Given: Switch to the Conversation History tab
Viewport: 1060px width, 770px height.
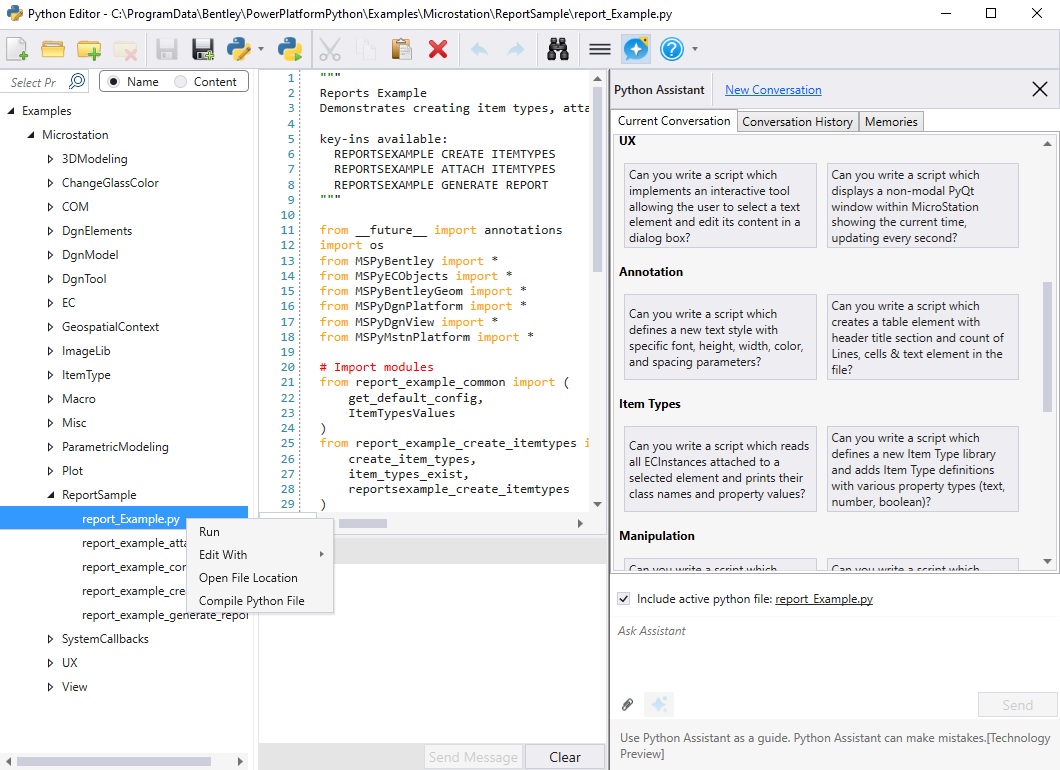Looking at the screenshot, I should coord(797,122).
